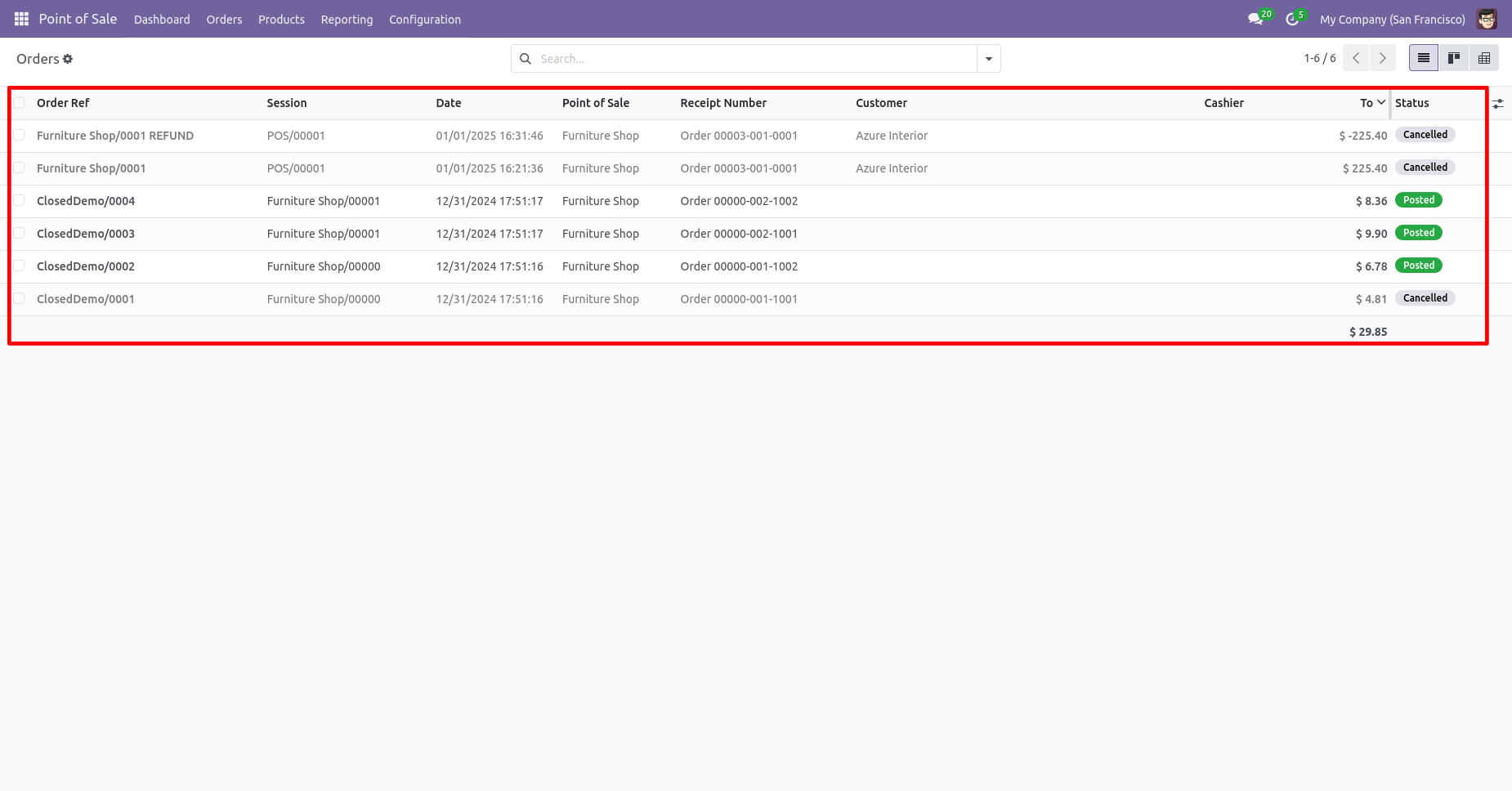The height and width of the screenshot is (791, 1512).
Task: Switch to kanban view
Action: pyautogui.click(x=1454, y=58)
